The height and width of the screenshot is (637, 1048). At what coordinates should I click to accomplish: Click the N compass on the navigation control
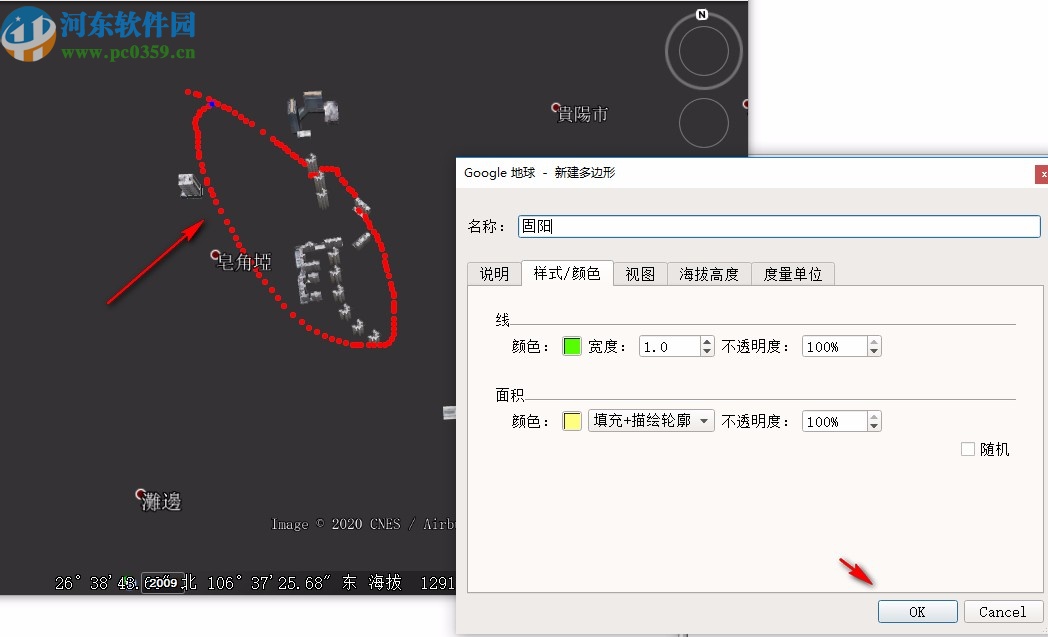coord(703,16)
